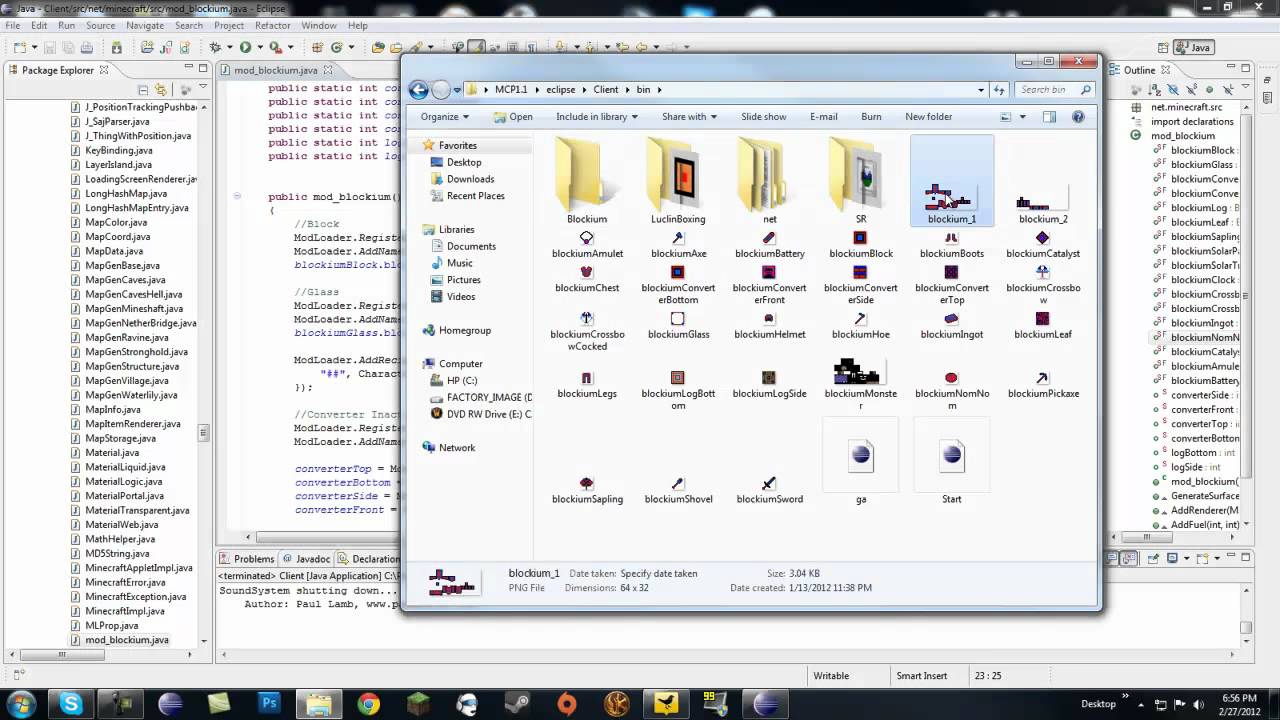Click the E-mail button
This screenshot has height=720, width=1280.
[x=823, y=117]
